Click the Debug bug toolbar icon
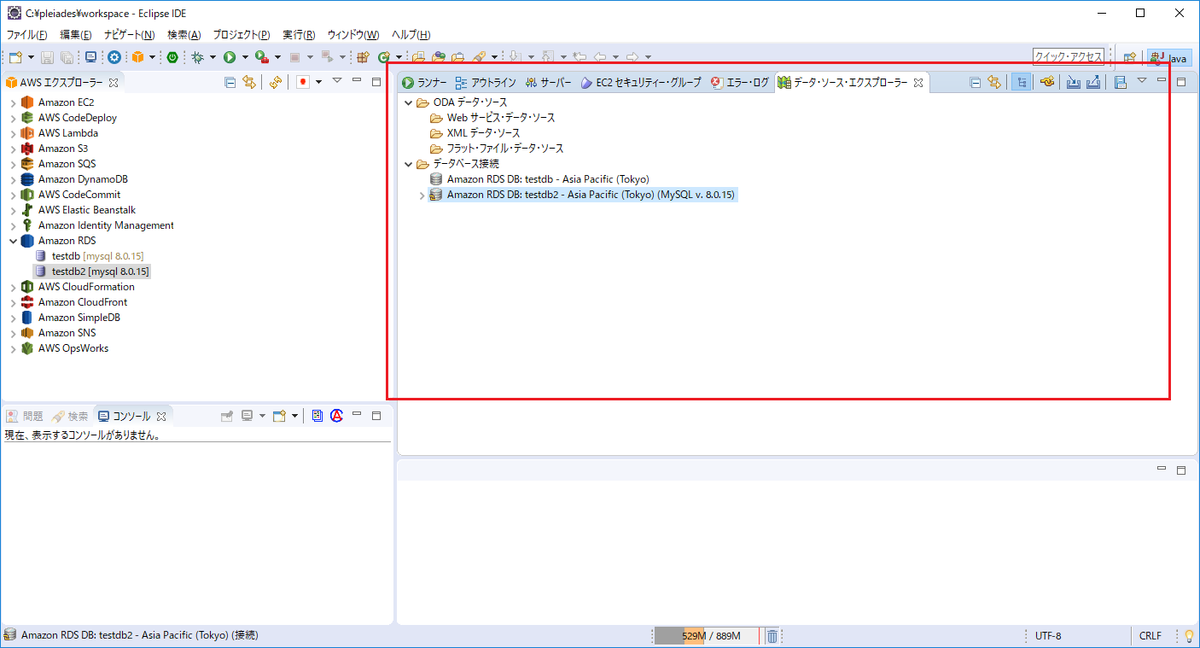1200x648 pixels. click(198, 58)
